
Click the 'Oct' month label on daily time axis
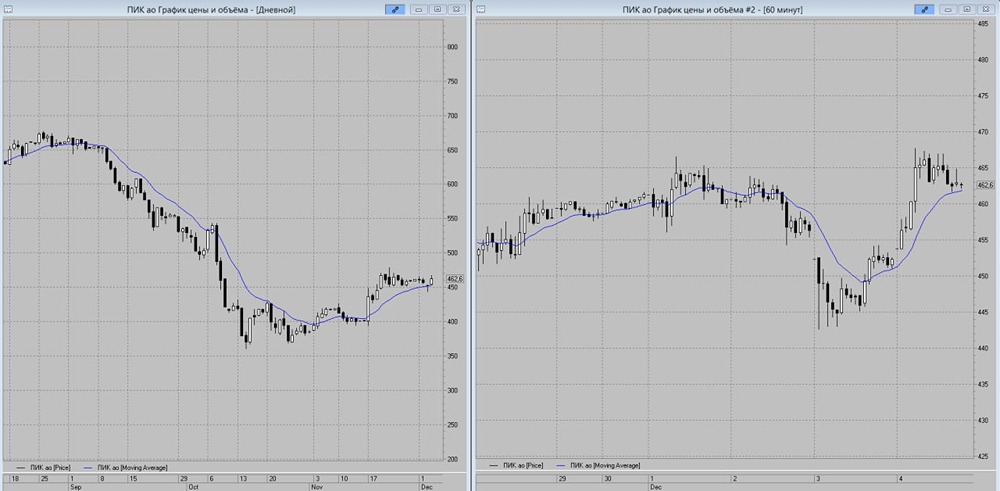point(195,486)
